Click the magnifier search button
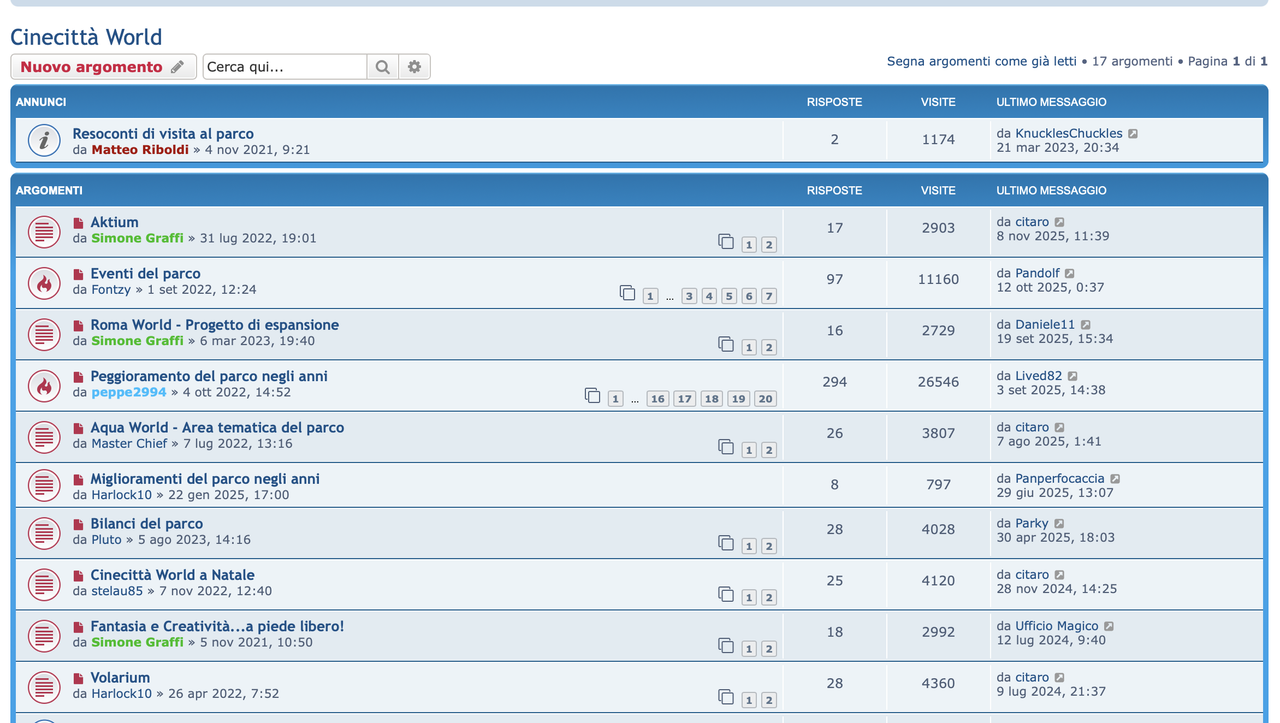1280x723 pixels. point(382,67)
